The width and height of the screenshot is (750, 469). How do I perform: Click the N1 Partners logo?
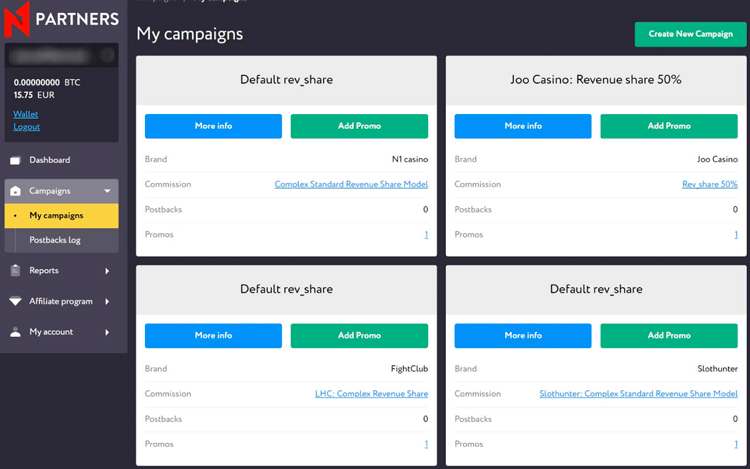tap(61, 19)
